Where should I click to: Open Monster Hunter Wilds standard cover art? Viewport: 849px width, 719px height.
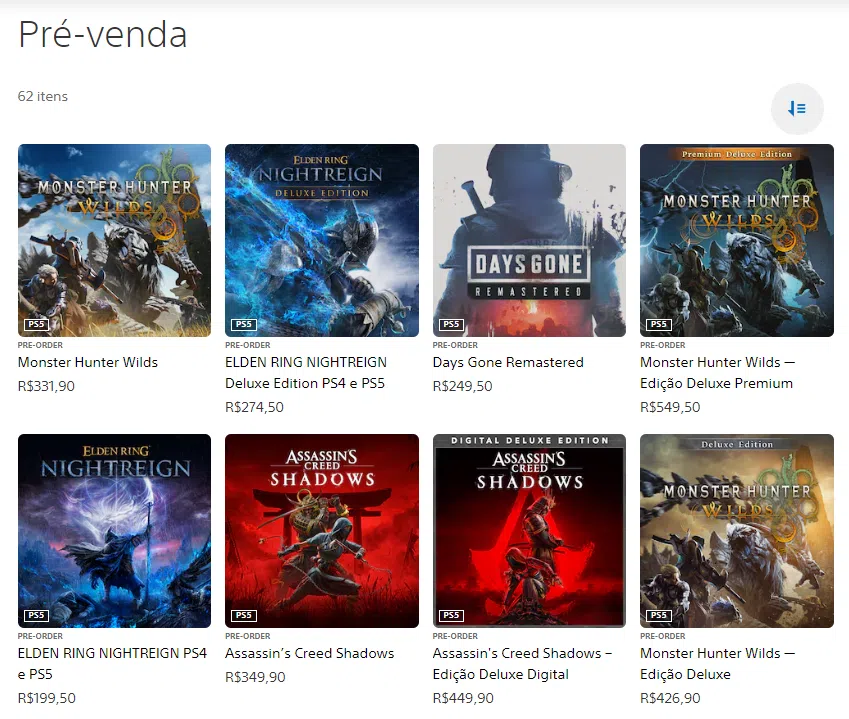(x=114, y=240)
